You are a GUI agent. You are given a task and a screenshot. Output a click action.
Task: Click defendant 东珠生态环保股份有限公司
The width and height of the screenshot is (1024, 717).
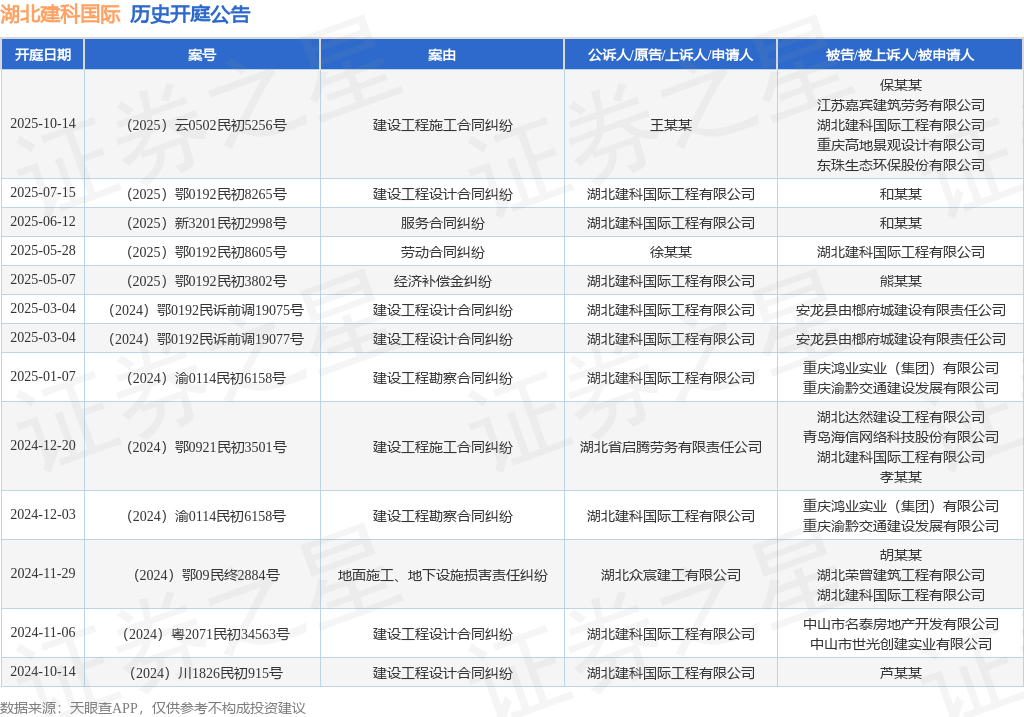pos(901,165)
